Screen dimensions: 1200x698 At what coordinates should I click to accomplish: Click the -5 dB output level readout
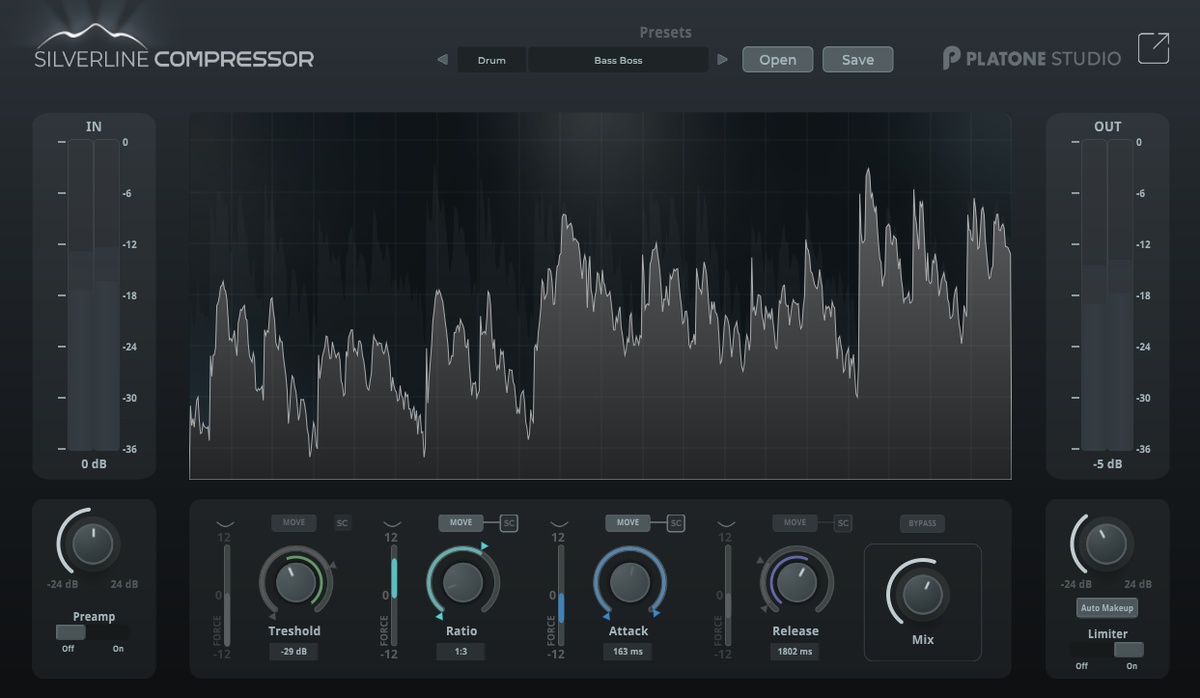click(x=1107, y=464)
